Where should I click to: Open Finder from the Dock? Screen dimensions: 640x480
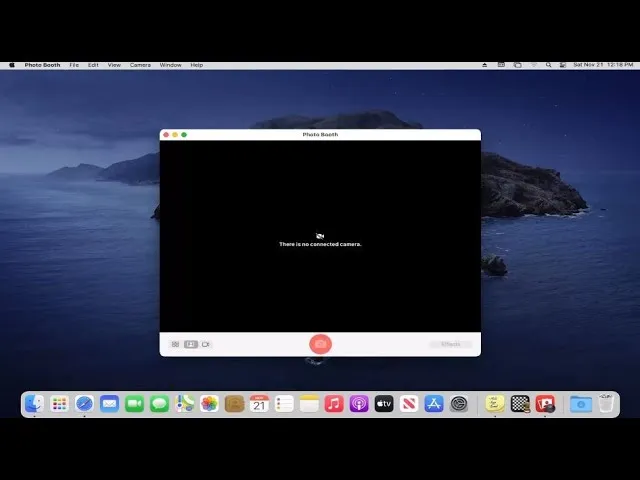click(x=35, y=404)
